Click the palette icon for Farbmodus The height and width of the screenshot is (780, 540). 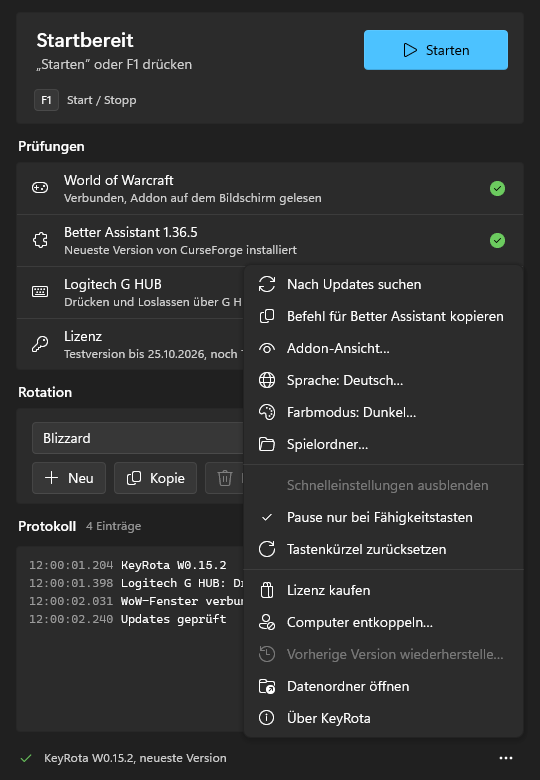267,412
